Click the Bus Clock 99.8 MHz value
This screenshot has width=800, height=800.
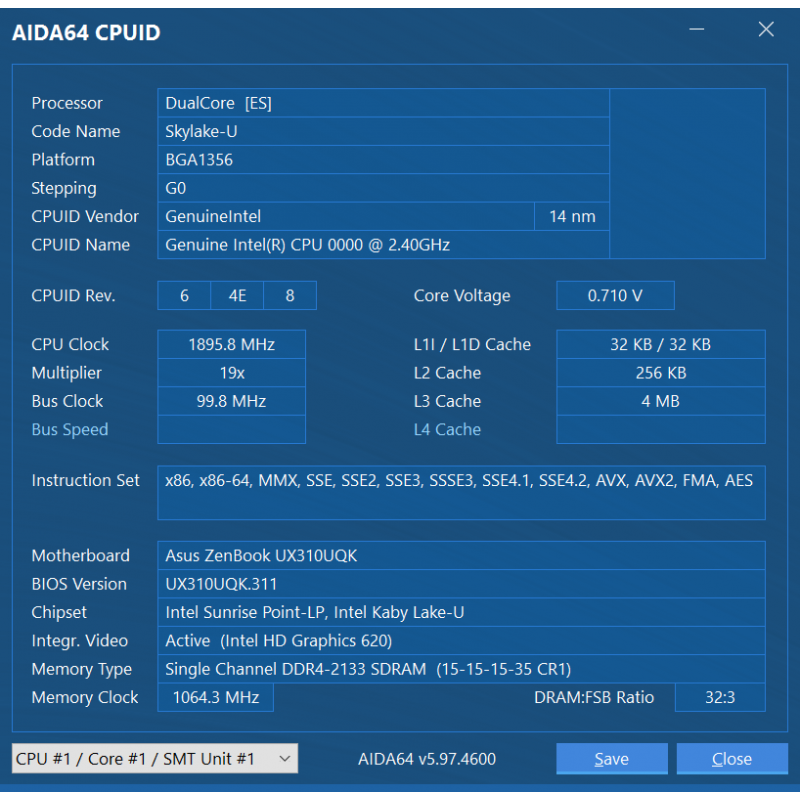point(232,401)
